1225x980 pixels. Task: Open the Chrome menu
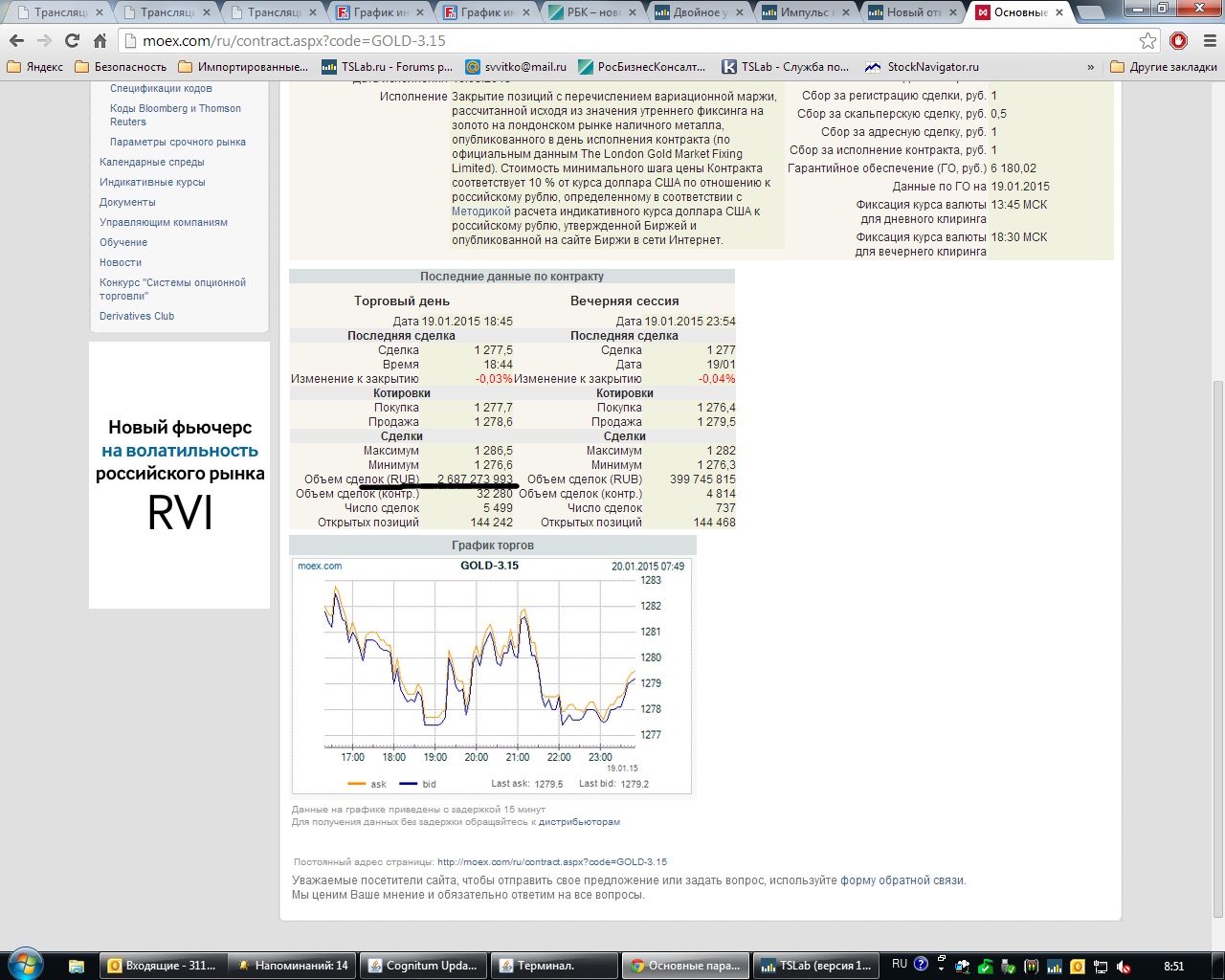coord(1209,41)
